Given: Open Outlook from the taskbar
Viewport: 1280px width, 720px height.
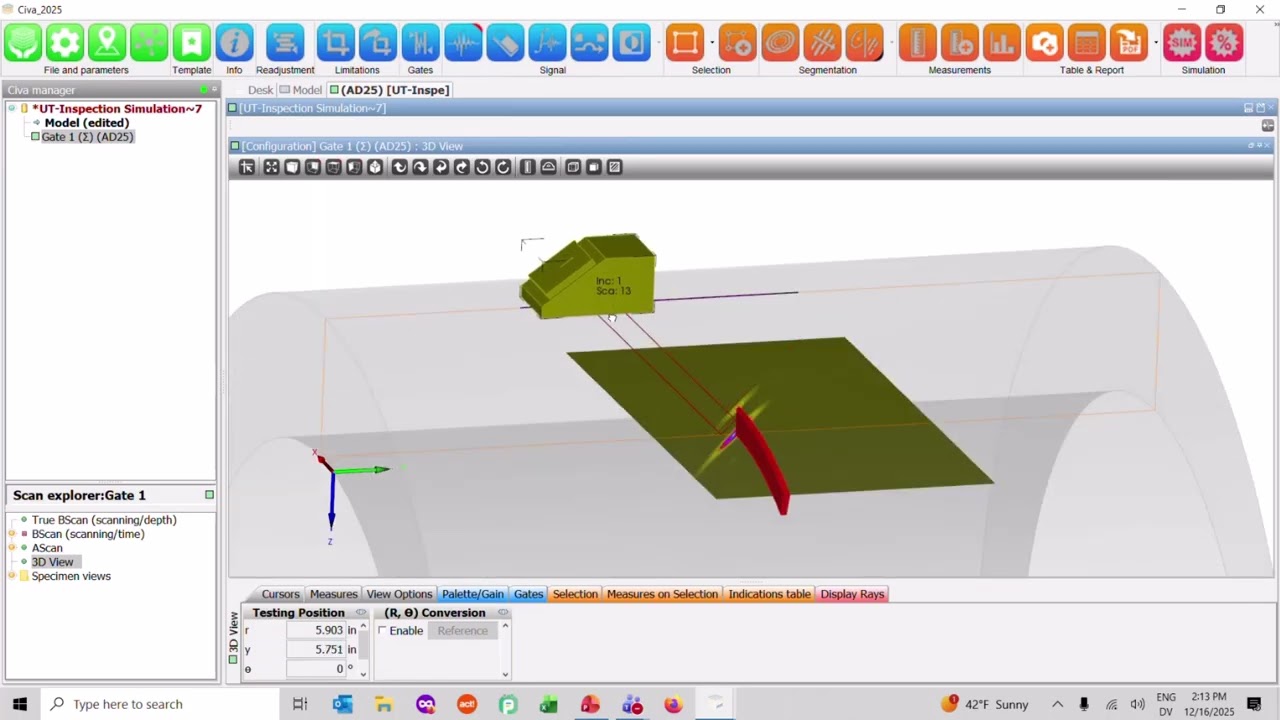Looking at the screenshot, I should pos(342,704).
